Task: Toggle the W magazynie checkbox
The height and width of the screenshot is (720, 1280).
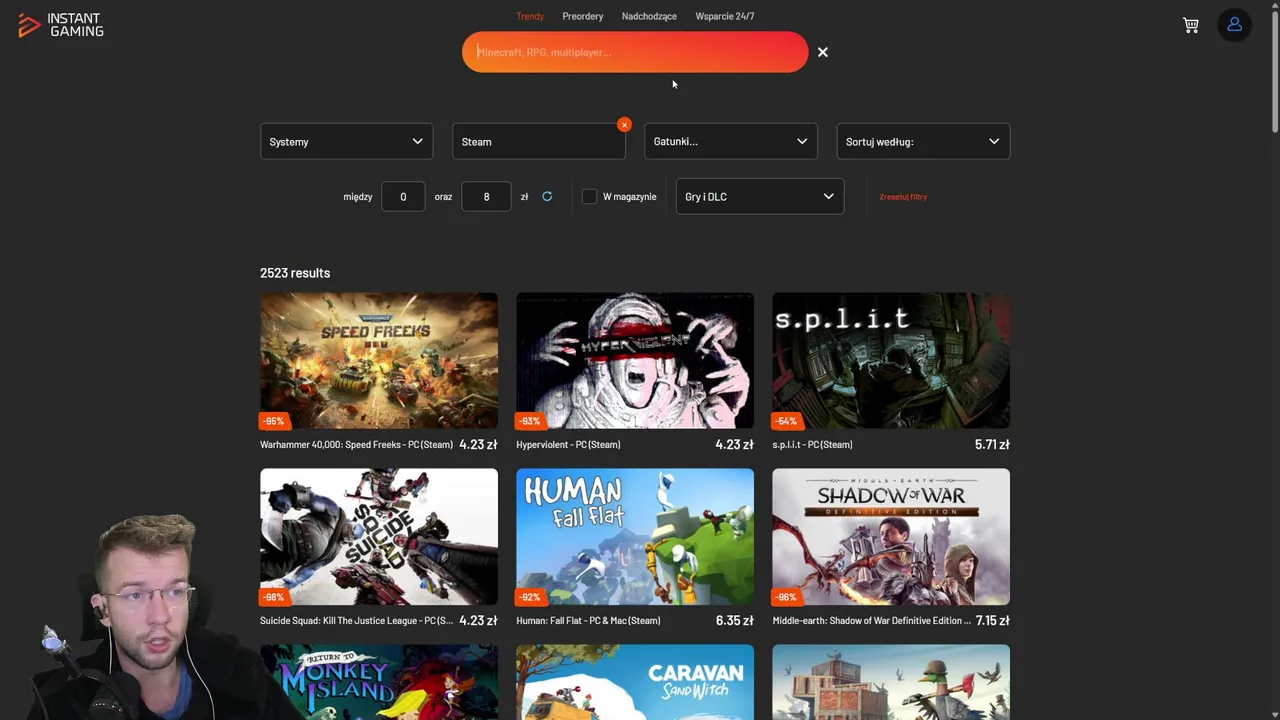Action: [x=589, y=197]
